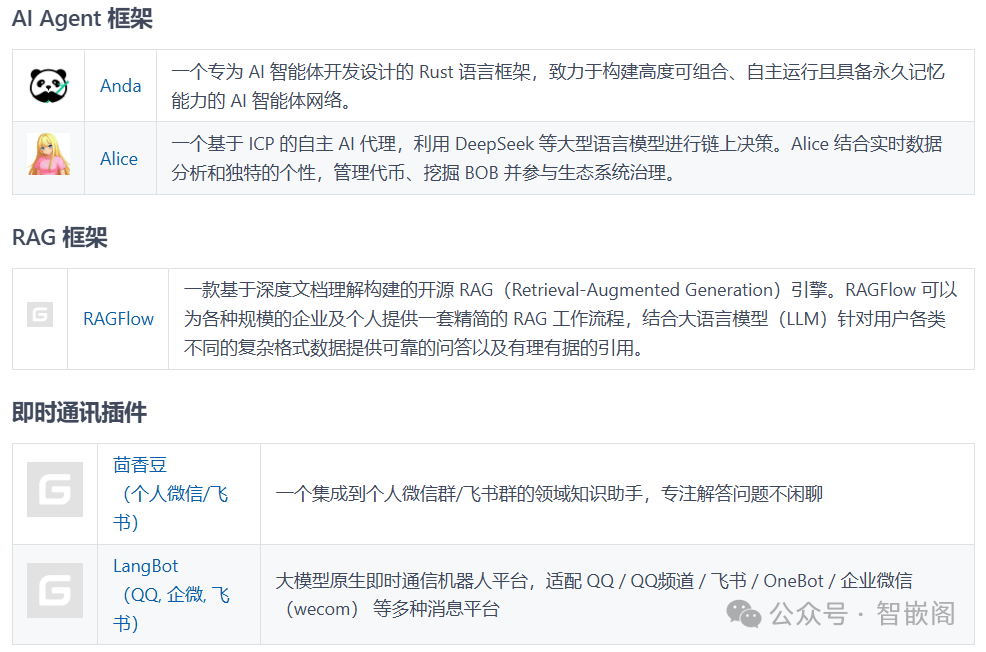Click the Alice ICP agent description text
The height and width of the screenshot is (652, 986).
[x=557, y=158]
